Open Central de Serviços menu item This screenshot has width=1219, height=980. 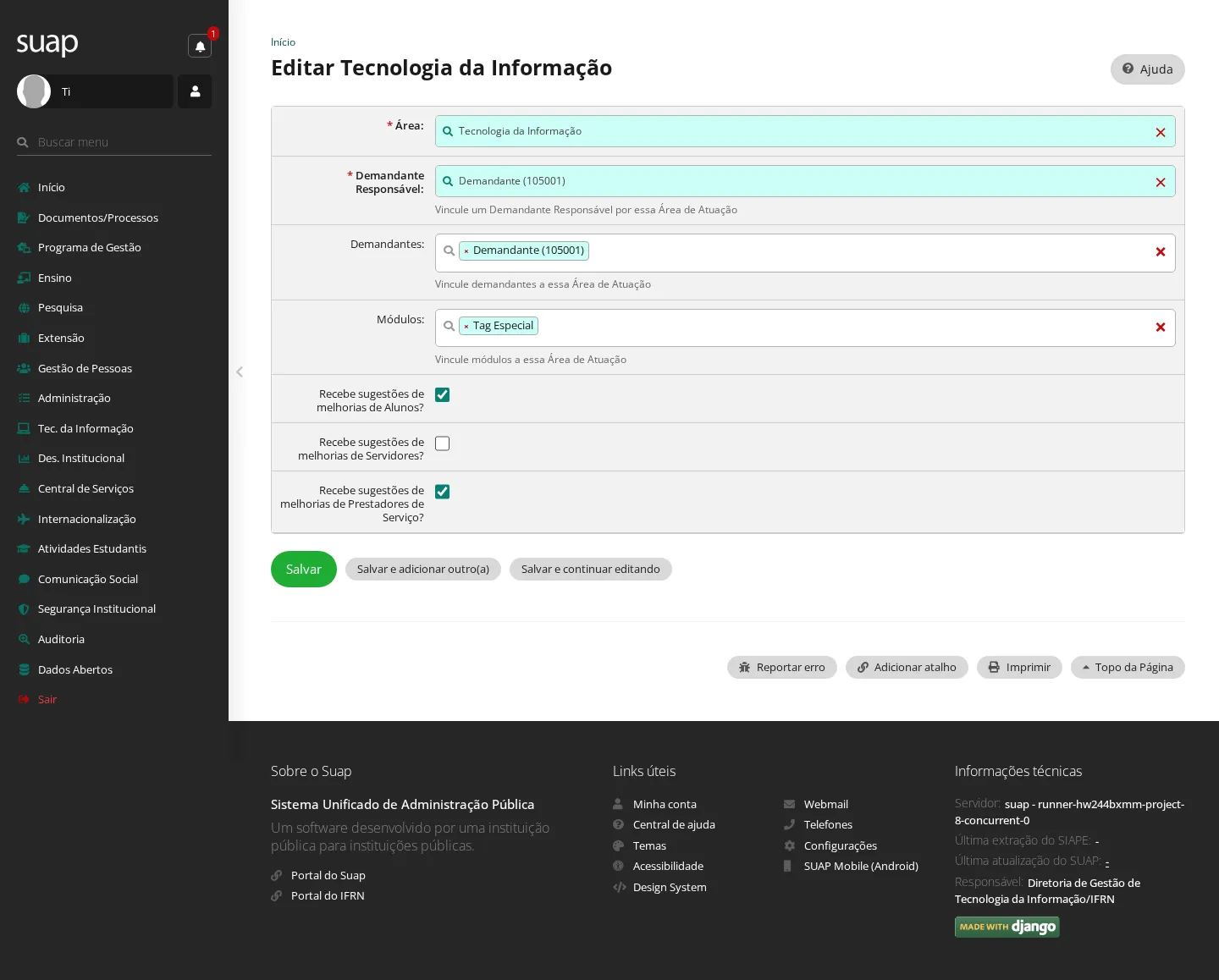click(x=114, y=488)
